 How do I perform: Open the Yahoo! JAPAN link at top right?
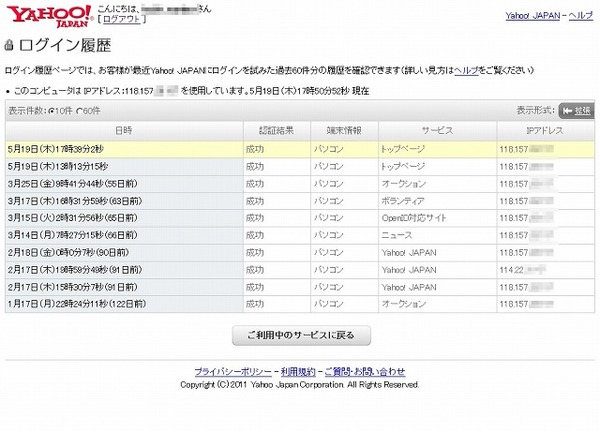point(533,16)
